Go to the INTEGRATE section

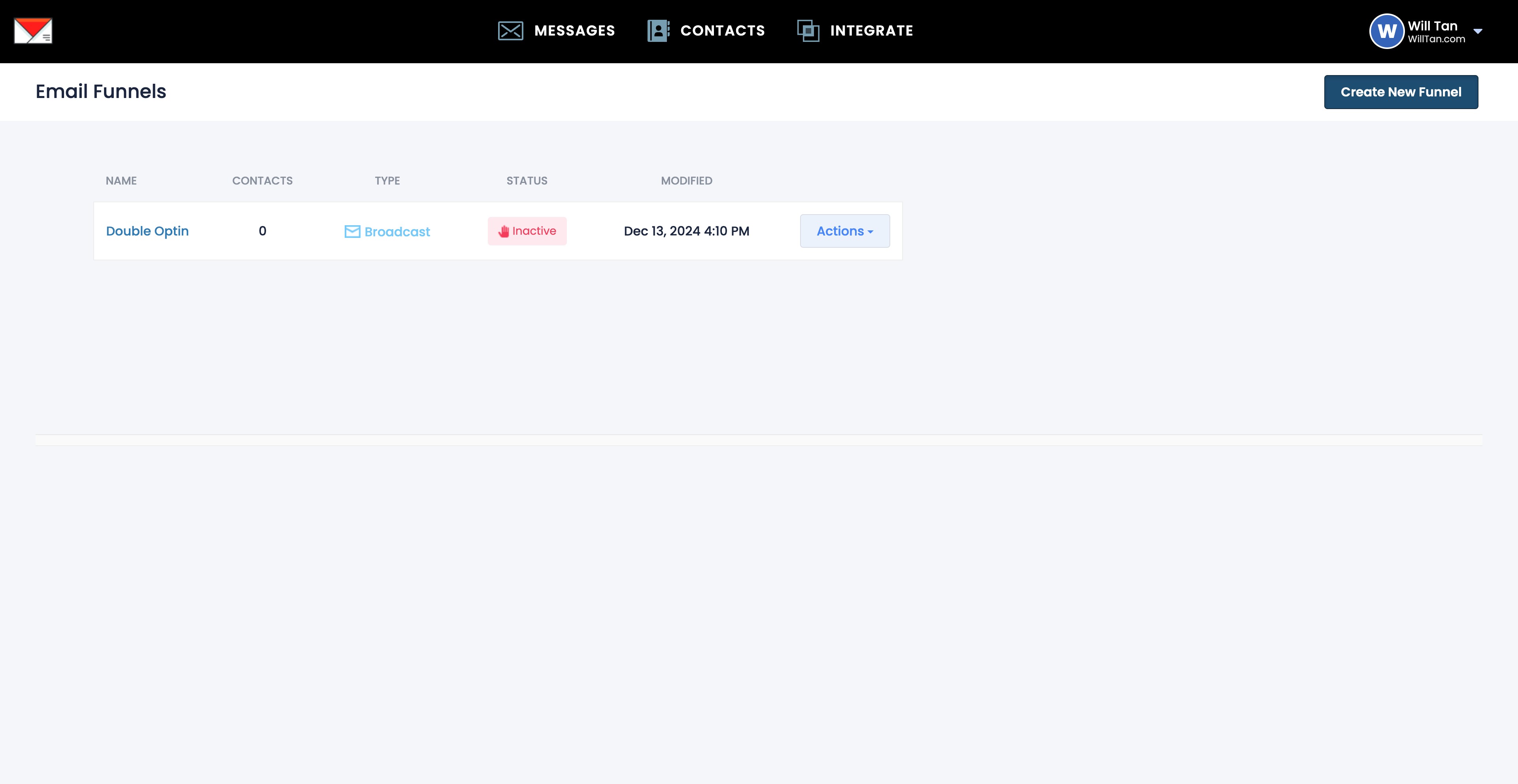tap(871, 31)
